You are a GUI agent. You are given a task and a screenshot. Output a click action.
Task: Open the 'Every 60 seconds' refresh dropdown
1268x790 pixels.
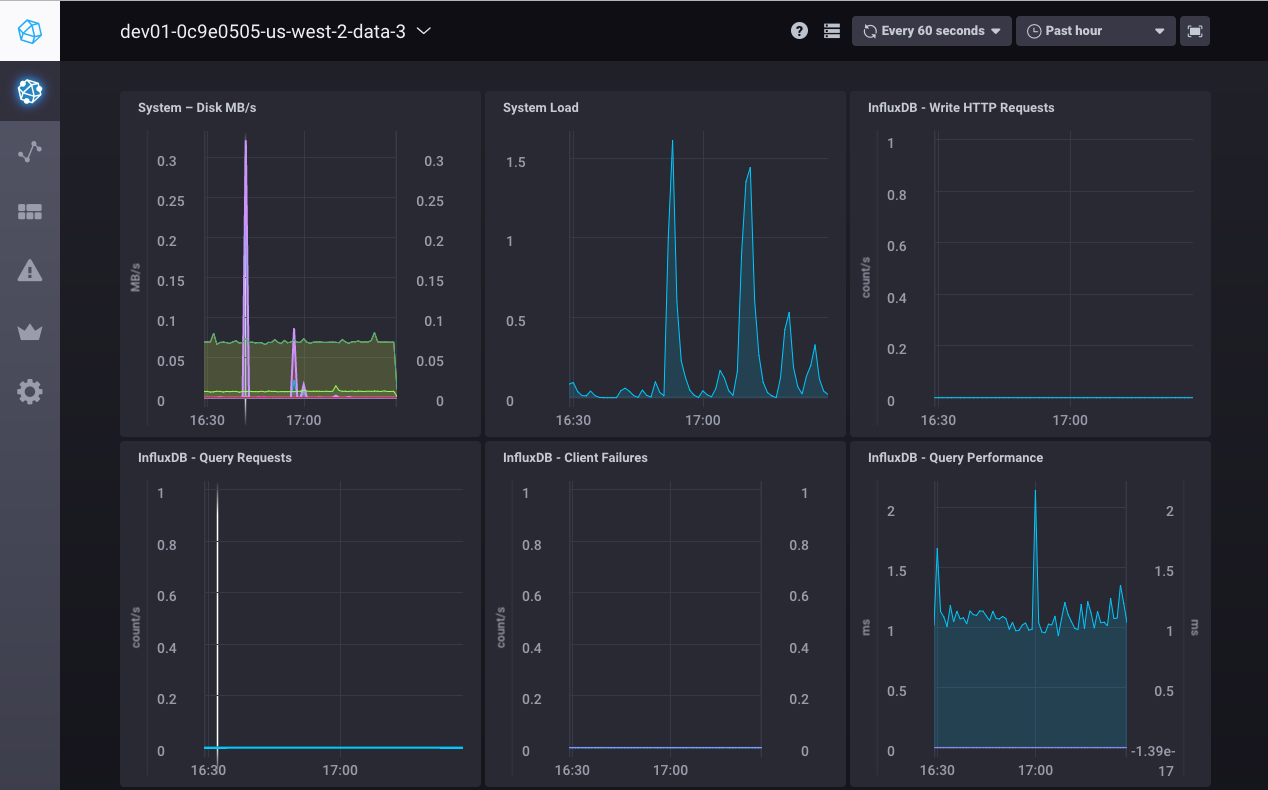click(931, 31)
